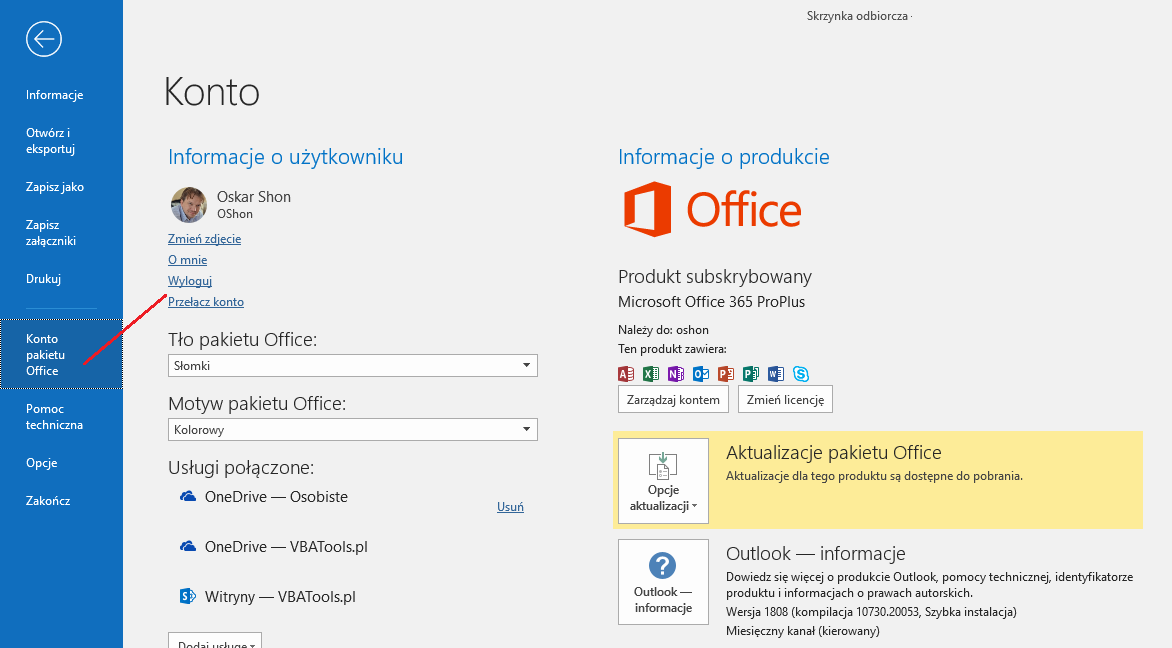Click the Zarządzaj kontem button
The width and height of the screenshot is (1172, 648).
pyautogui.click(x=673, y=399)
